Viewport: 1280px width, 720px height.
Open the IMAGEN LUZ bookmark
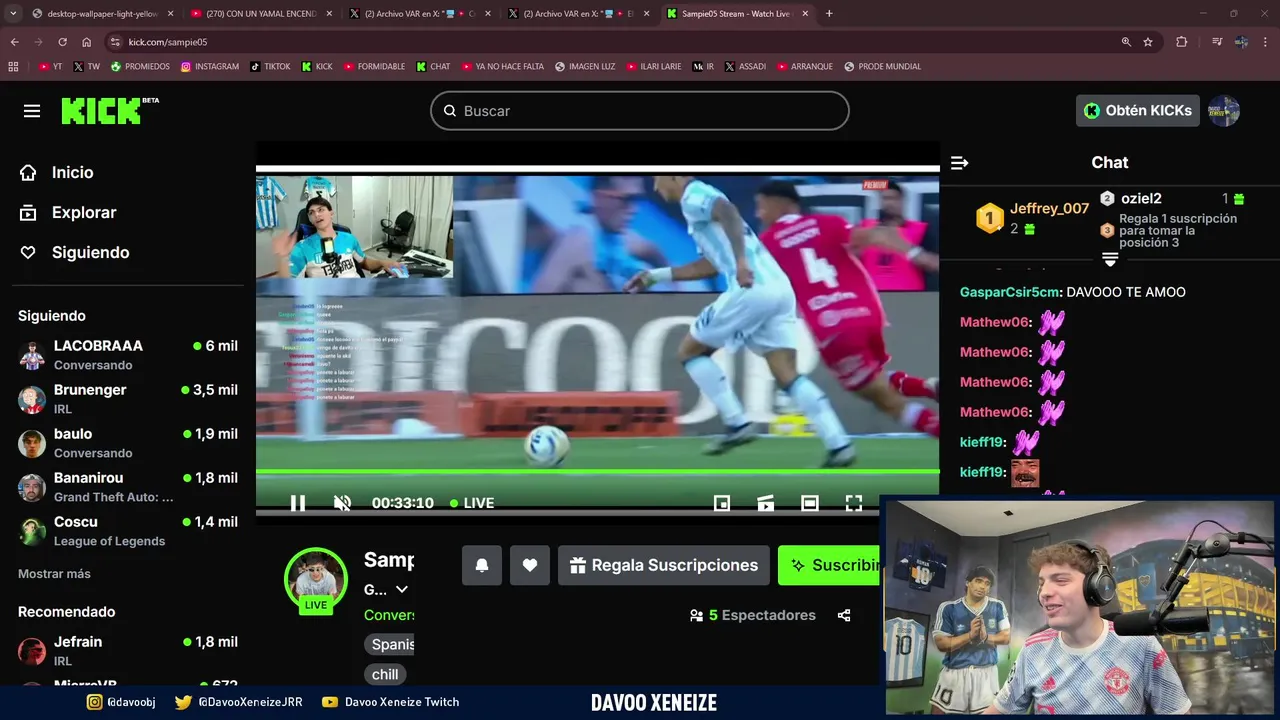click(585, 67)
